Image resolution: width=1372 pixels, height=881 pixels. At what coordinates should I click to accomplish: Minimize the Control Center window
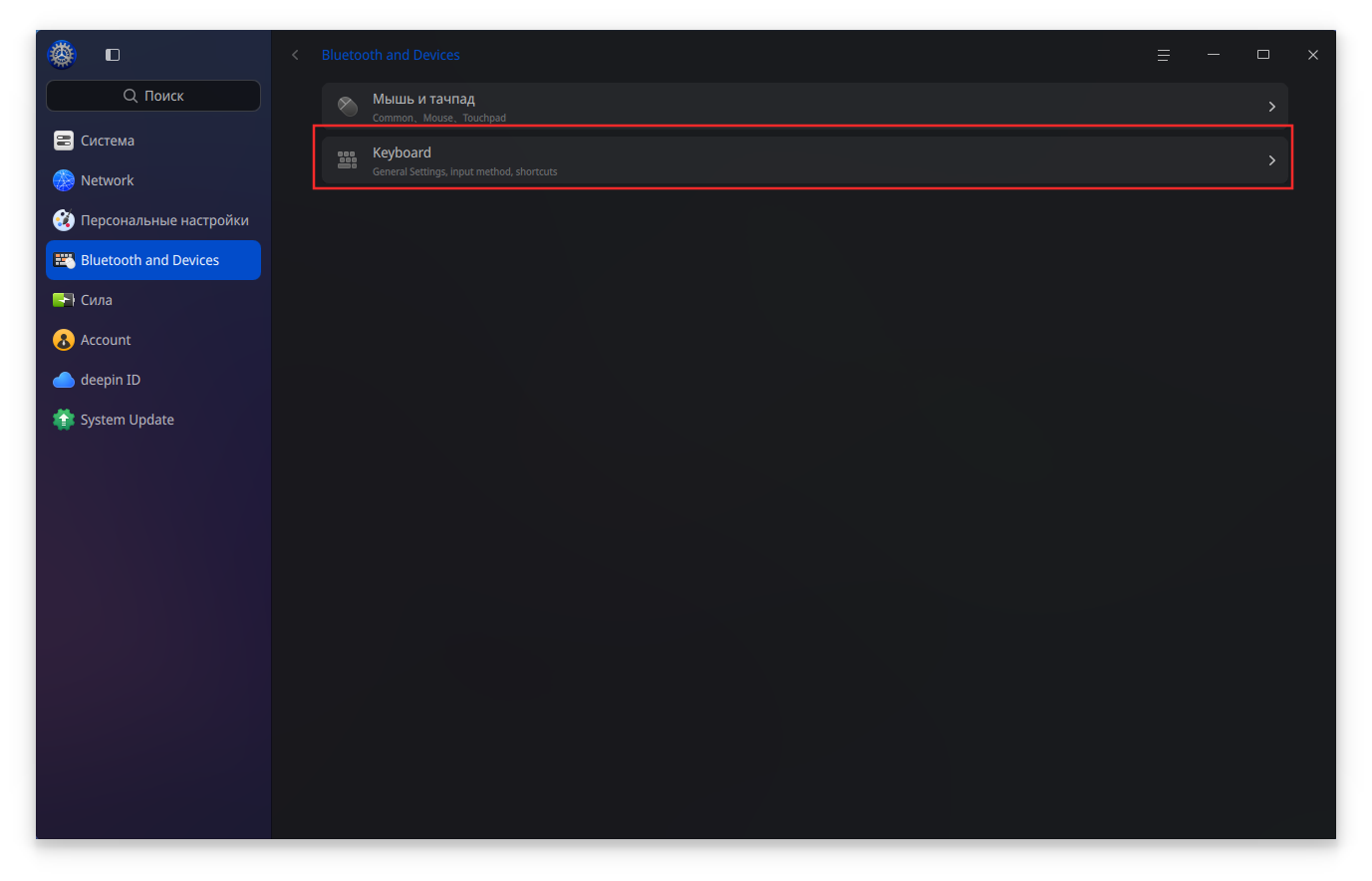[1214, 55]
